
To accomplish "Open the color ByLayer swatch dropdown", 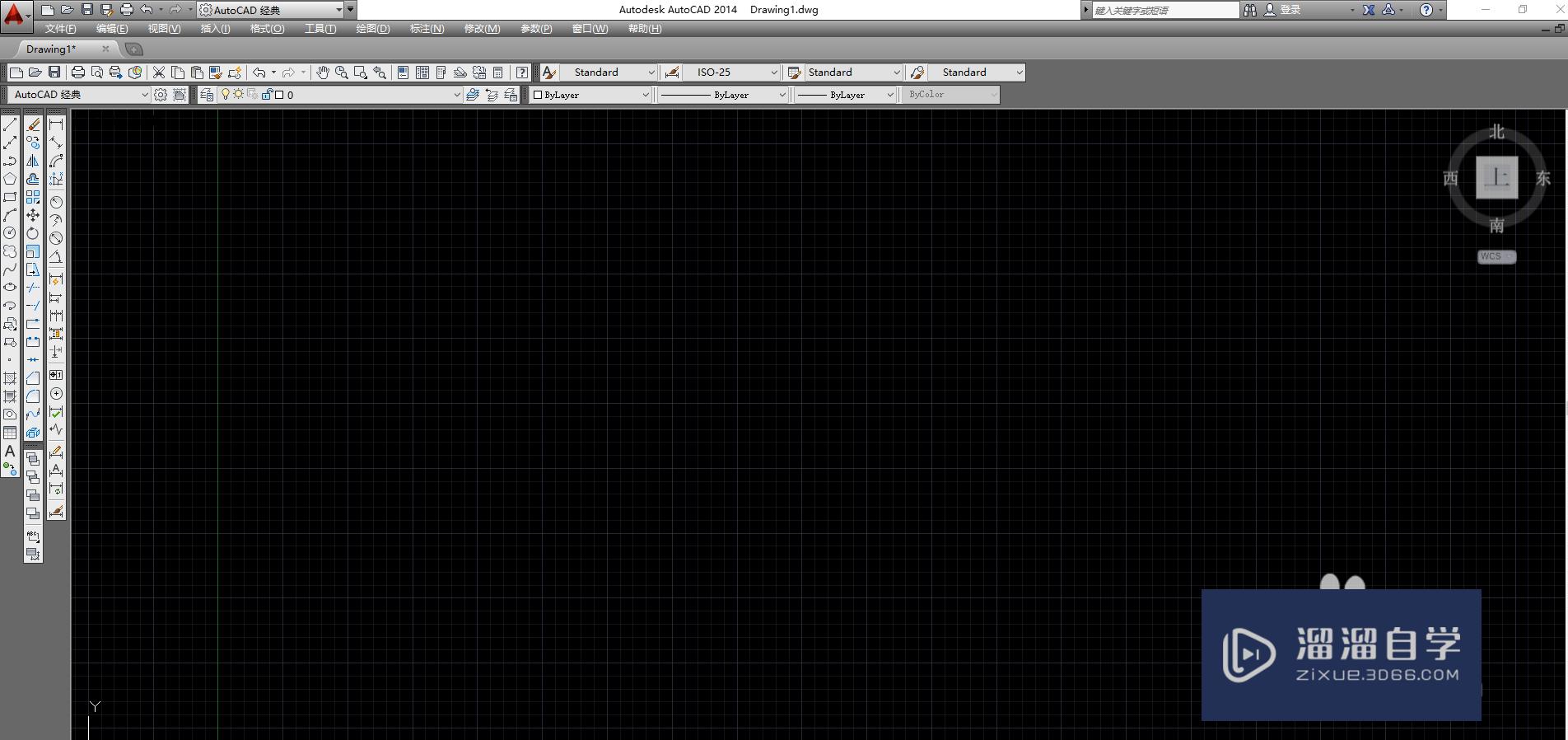I will (591, 95).
